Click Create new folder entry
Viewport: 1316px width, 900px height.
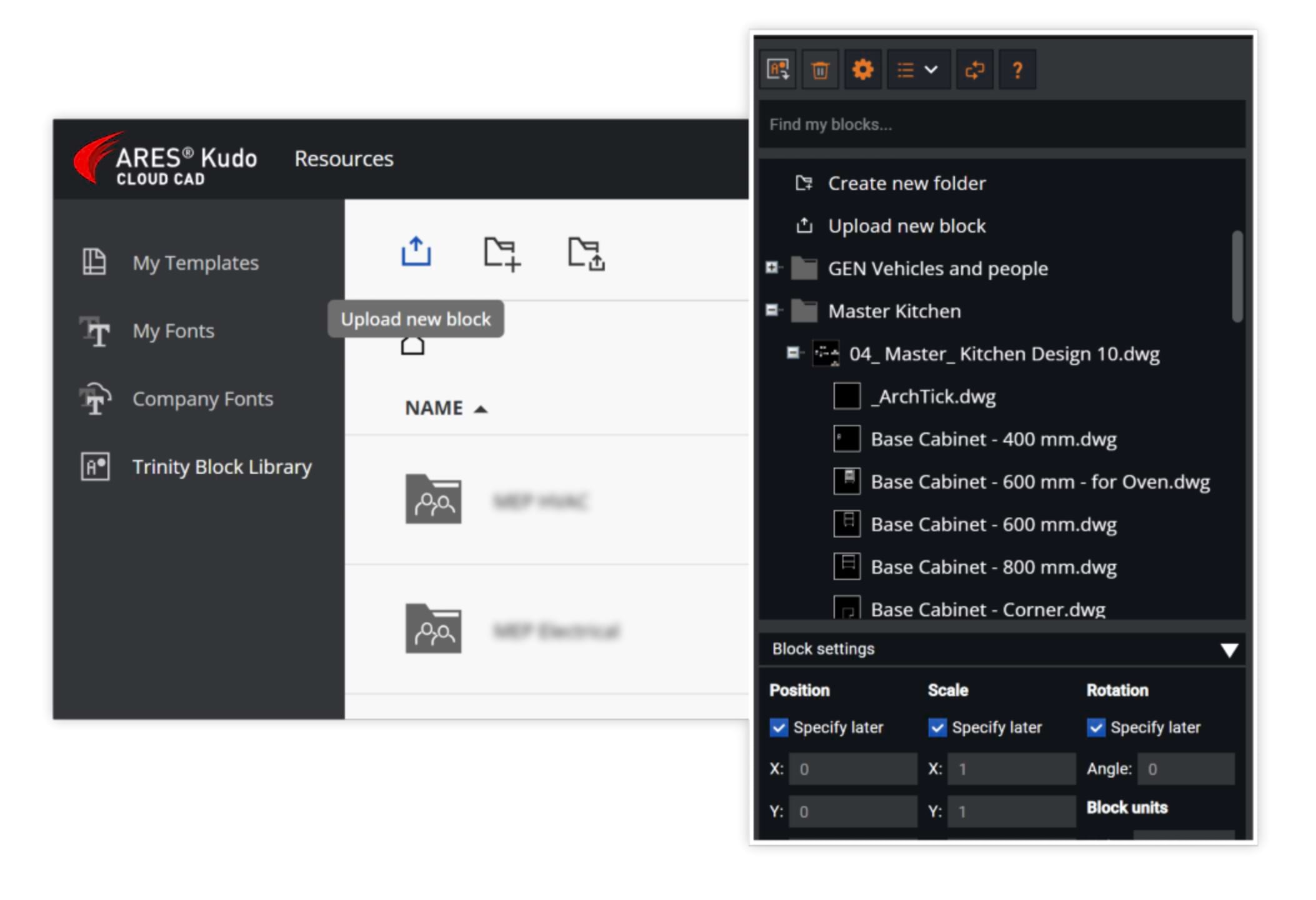pyautogui.click(x=906, y=183)
